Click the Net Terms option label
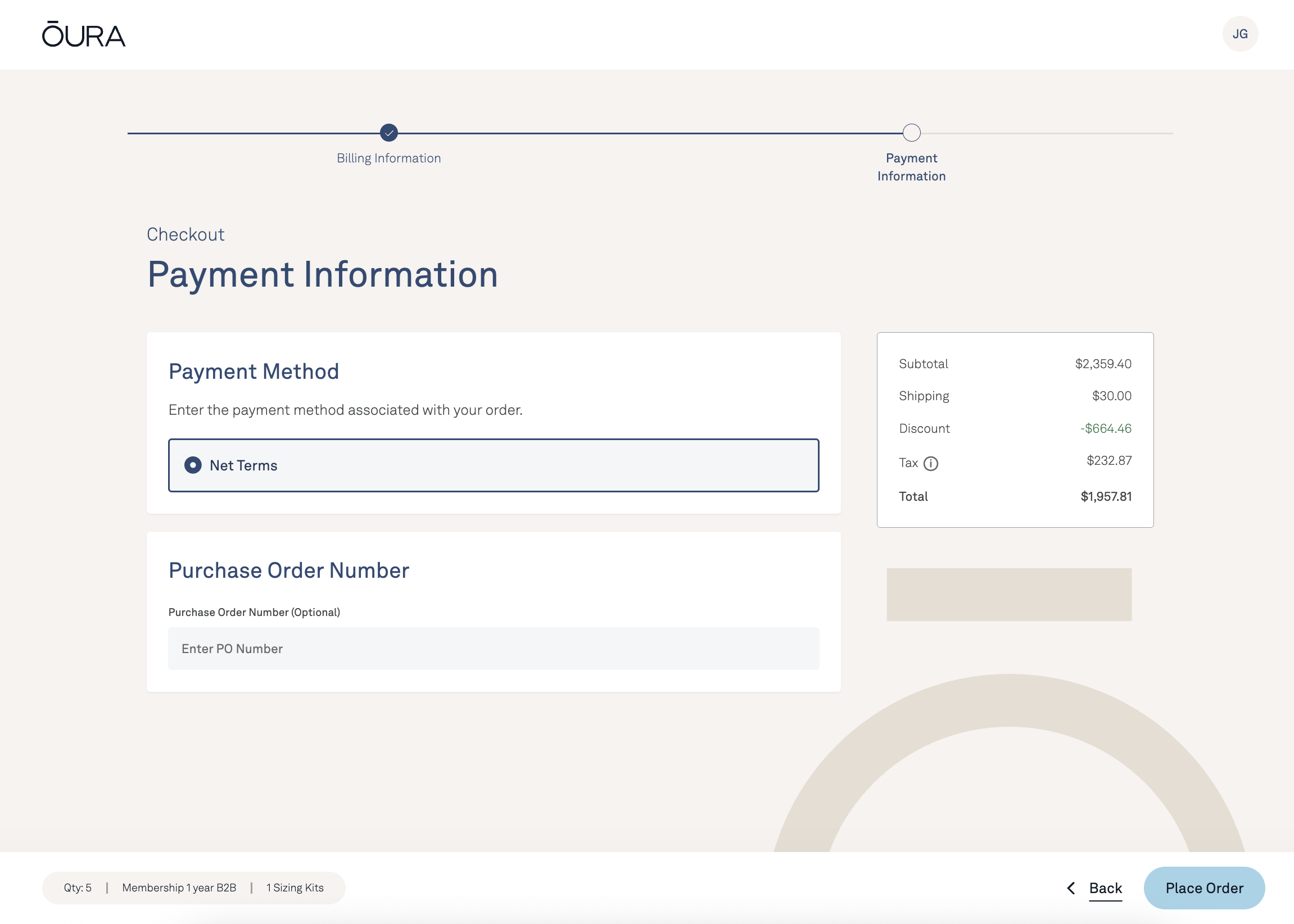This screenshot has height=924, width=1294. [243, 465]
